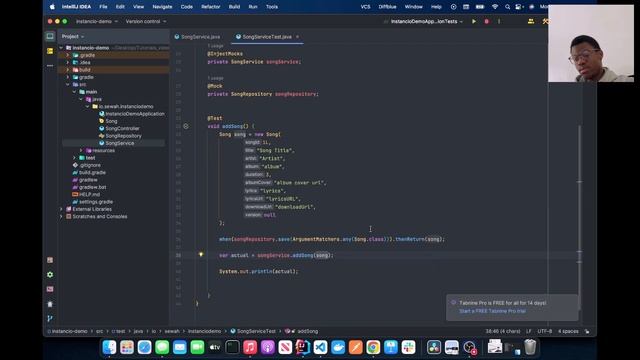The image size is (640, 360).
Task: Open Spotlight search in menu bar
Action: (x=507, y=7)
